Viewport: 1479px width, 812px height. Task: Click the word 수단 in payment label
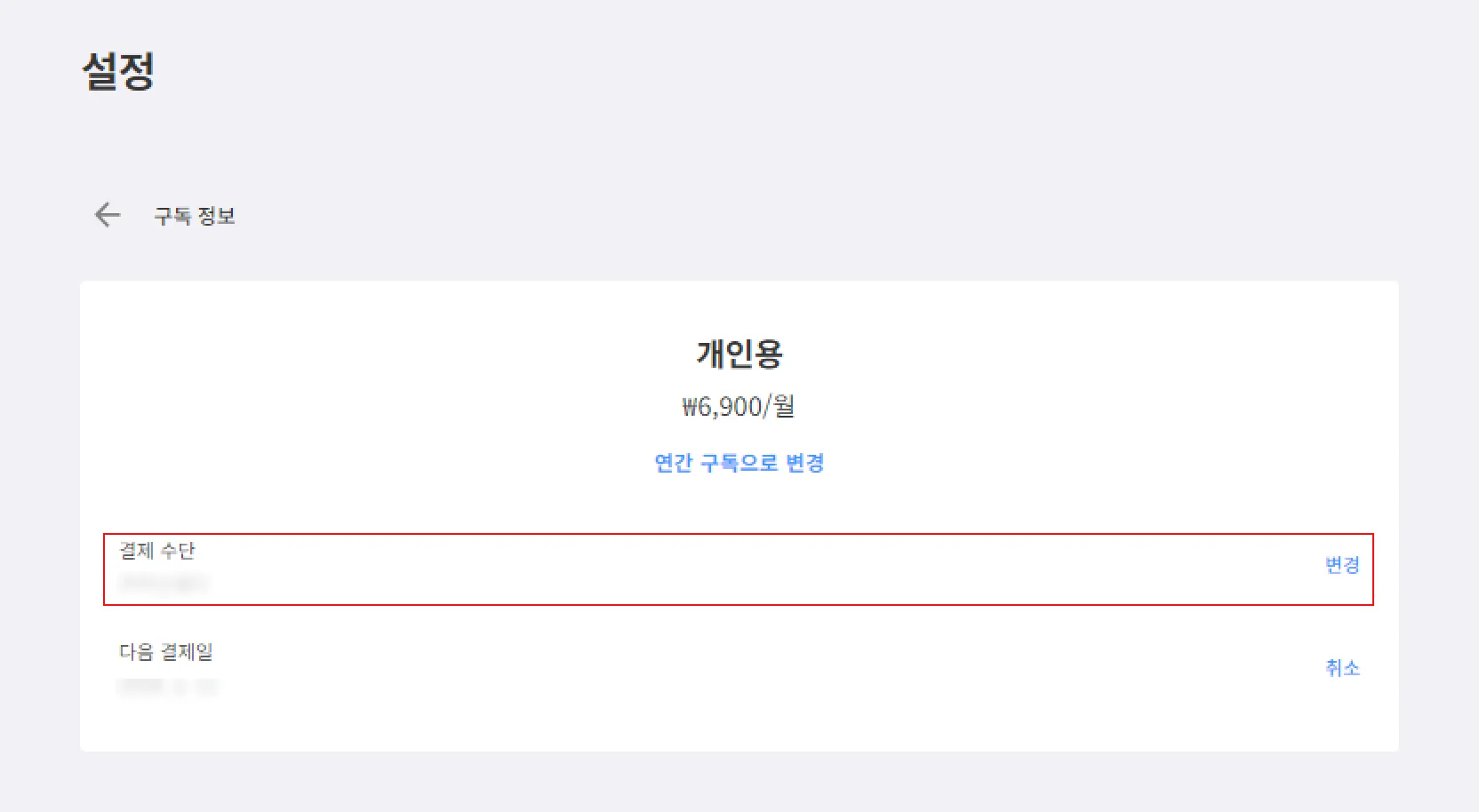point(178,551)
